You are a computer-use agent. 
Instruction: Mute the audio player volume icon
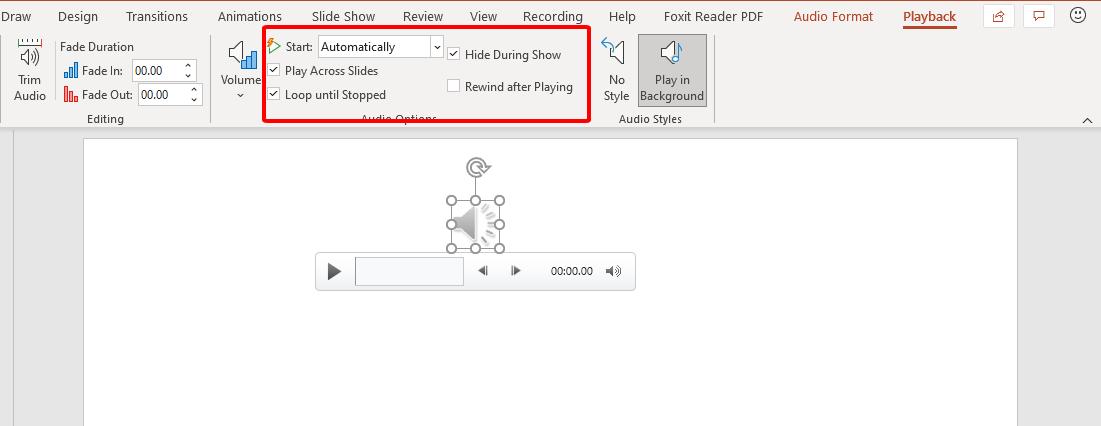(x=613, y=272)
